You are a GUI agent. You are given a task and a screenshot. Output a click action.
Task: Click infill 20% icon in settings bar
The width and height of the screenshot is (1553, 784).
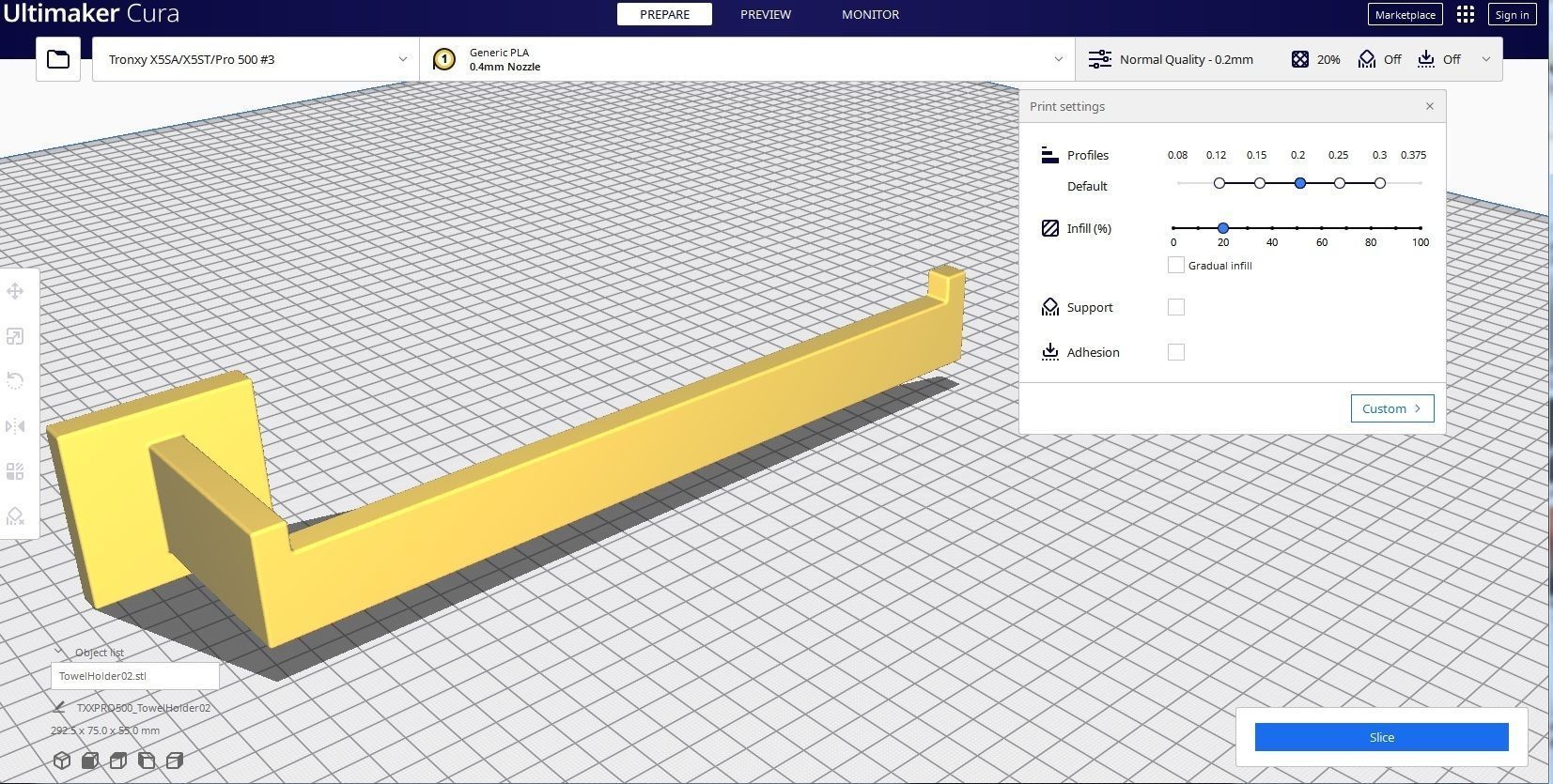coord(1300,59)
